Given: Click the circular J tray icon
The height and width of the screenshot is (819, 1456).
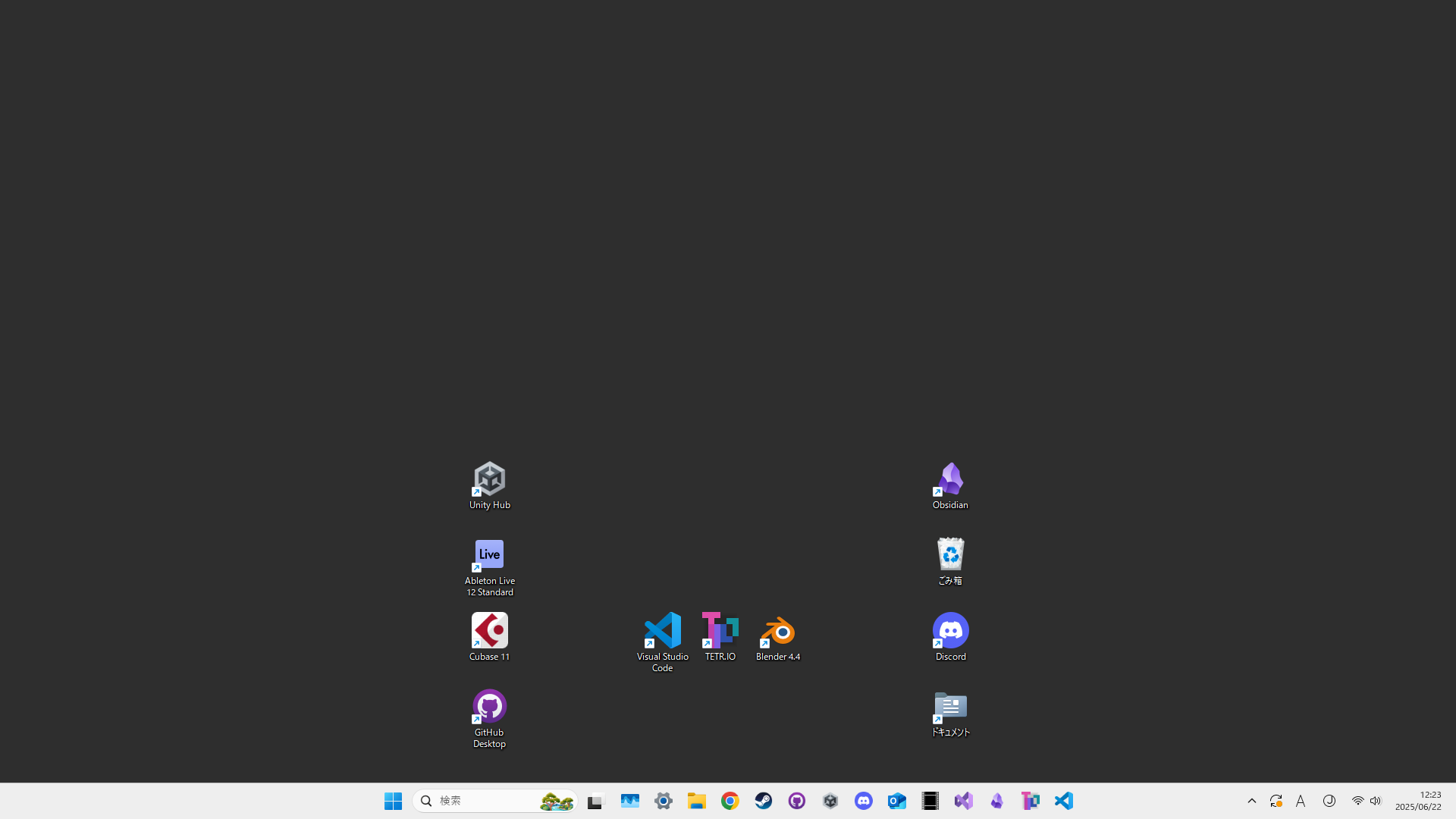Looking at the screenshot, I should tap(1329, 801).
